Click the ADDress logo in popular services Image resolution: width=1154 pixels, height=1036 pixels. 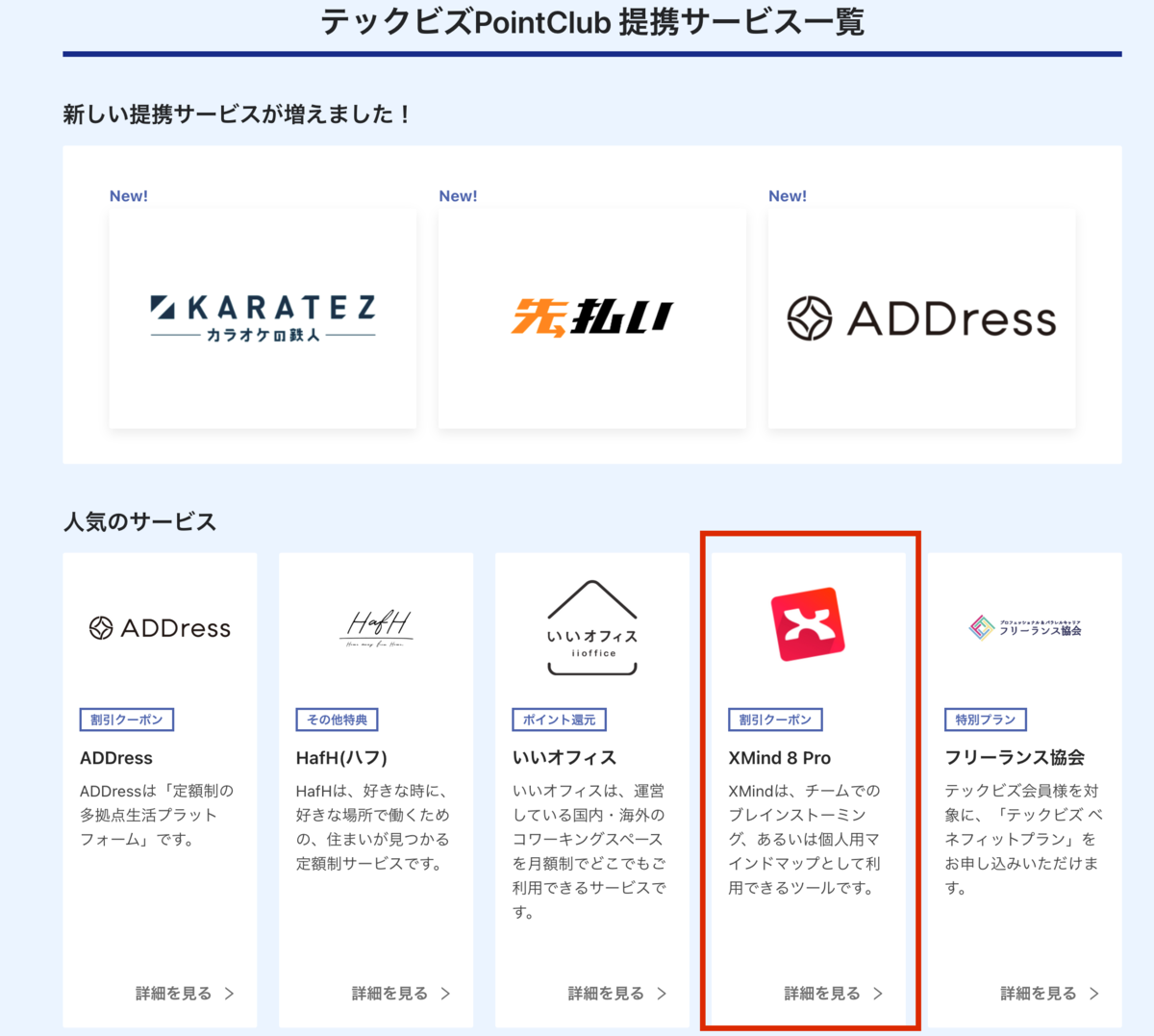160,628
